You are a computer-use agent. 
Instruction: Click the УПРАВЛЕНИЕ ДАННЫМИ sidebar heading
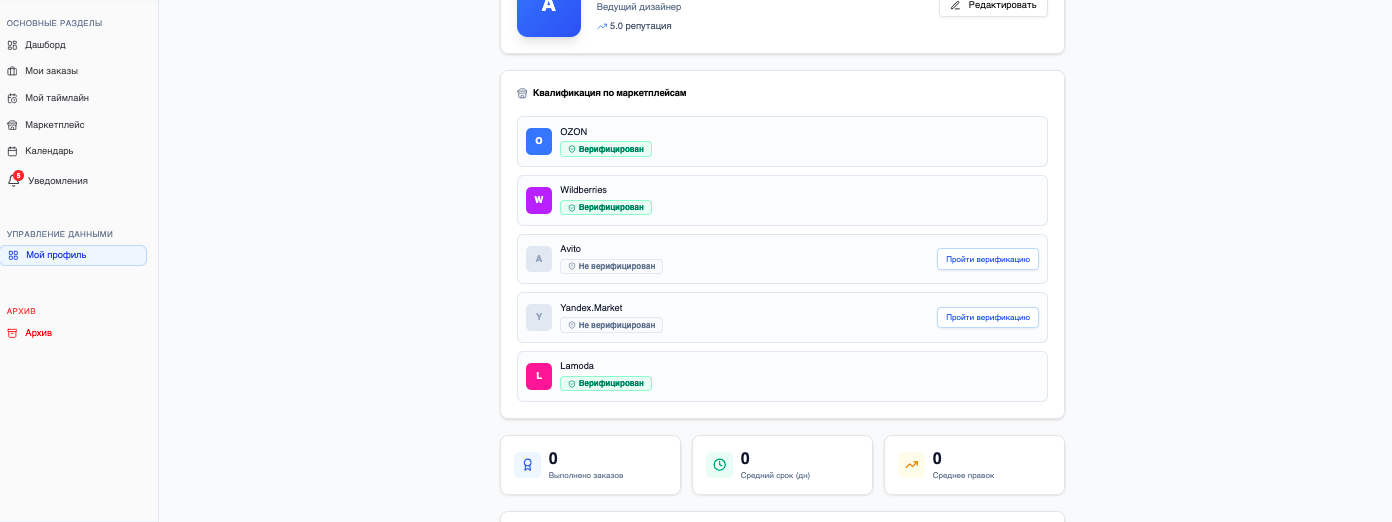tap(60, 234)
